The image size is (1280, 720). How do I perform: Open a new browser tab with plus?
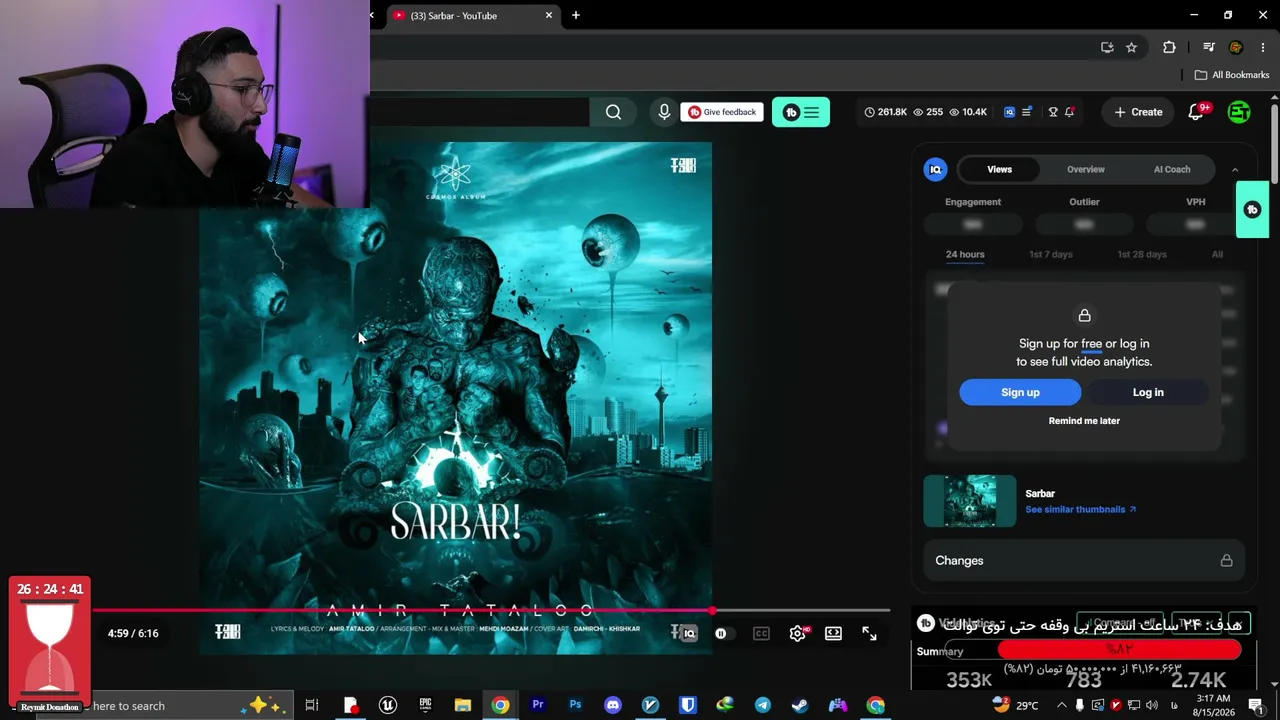pyautogui.click(x=576, y=15)
